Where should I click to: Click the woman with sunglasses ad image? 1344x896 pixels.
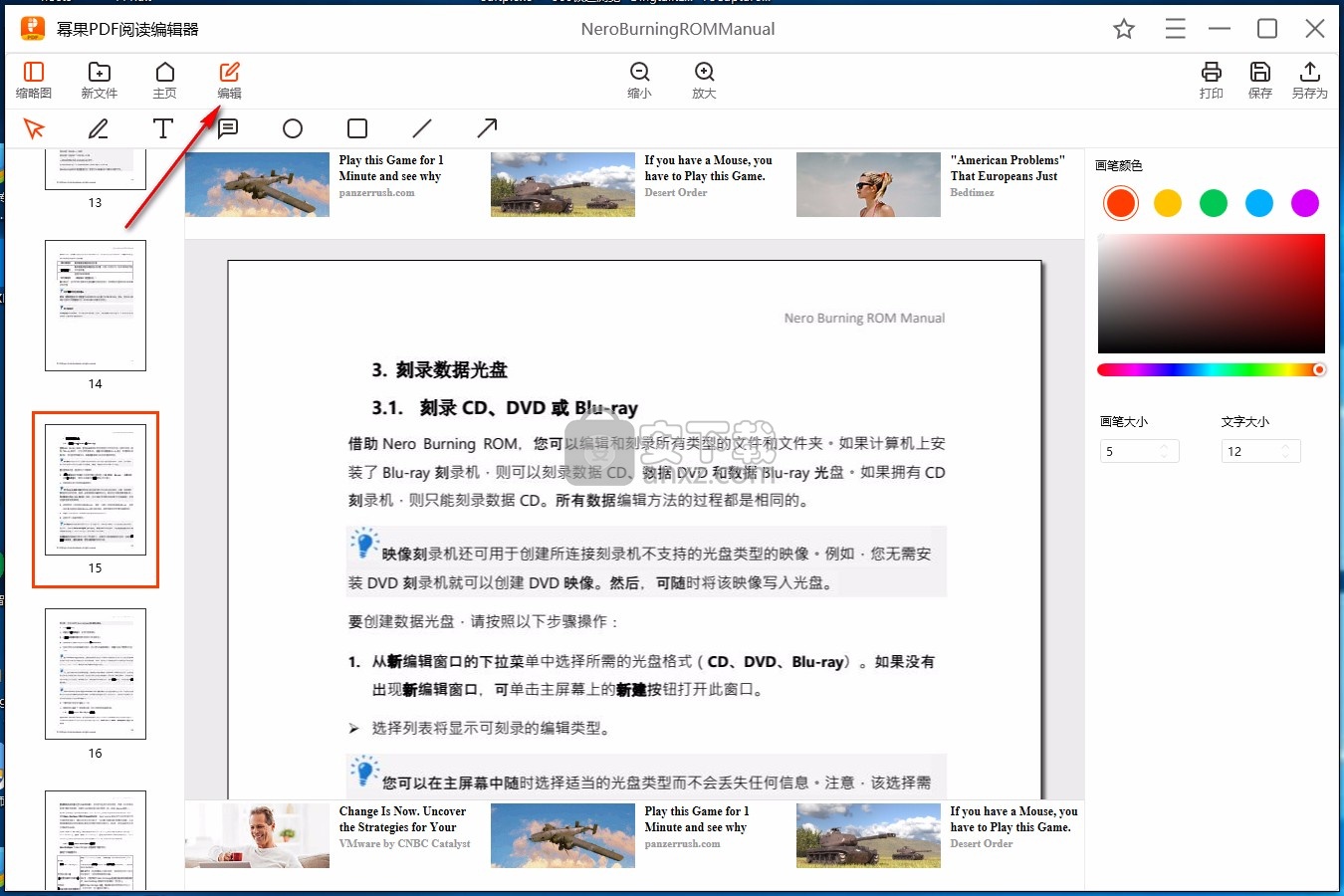[868, 184]
